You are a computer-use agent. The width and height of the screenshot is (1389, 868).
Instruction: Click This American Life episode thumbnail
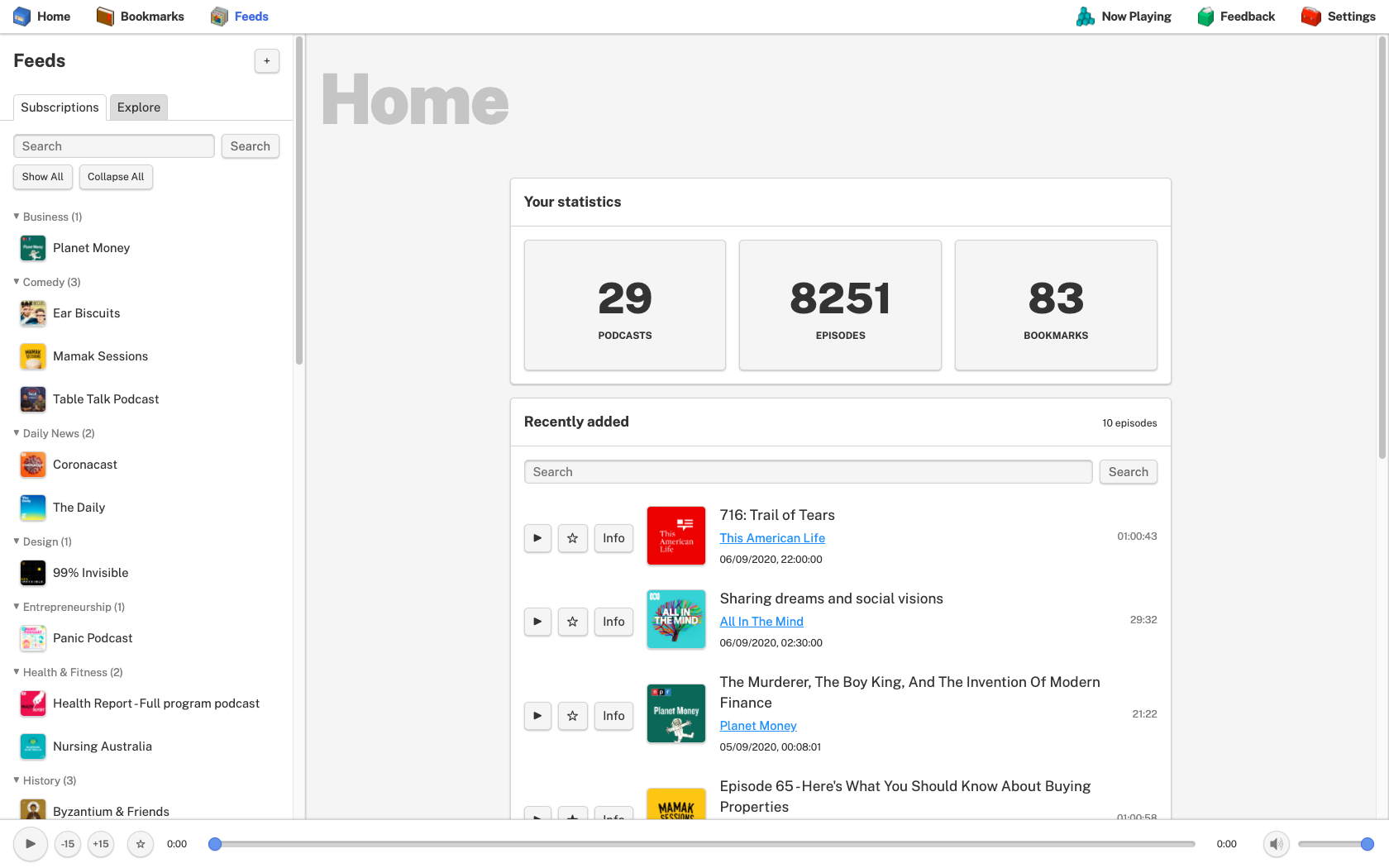676,536
